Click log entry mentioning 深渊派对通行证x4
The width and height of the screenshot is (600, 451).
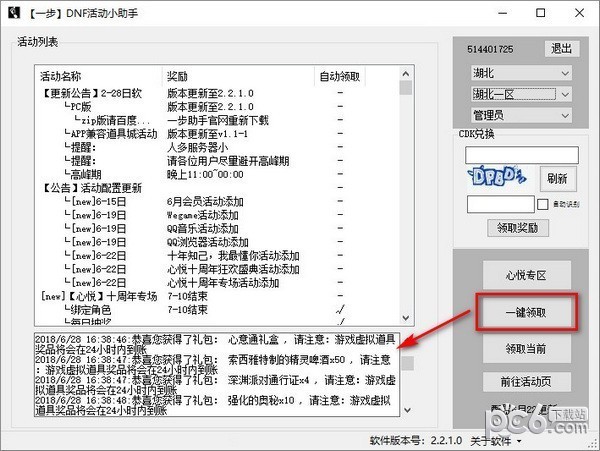click(x=215, y=384)
